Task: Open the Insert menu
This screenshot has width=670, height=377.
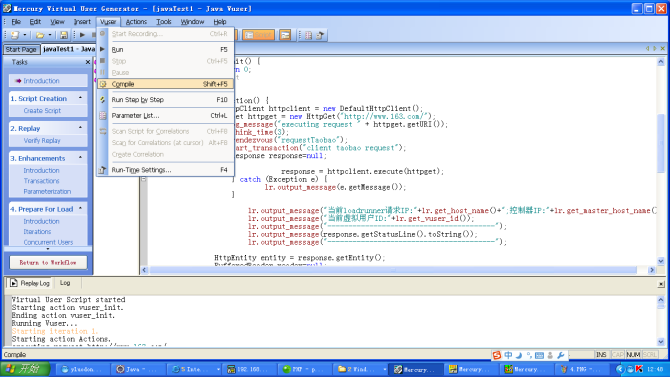Action: pyautogui.click(x=82, y=21)
